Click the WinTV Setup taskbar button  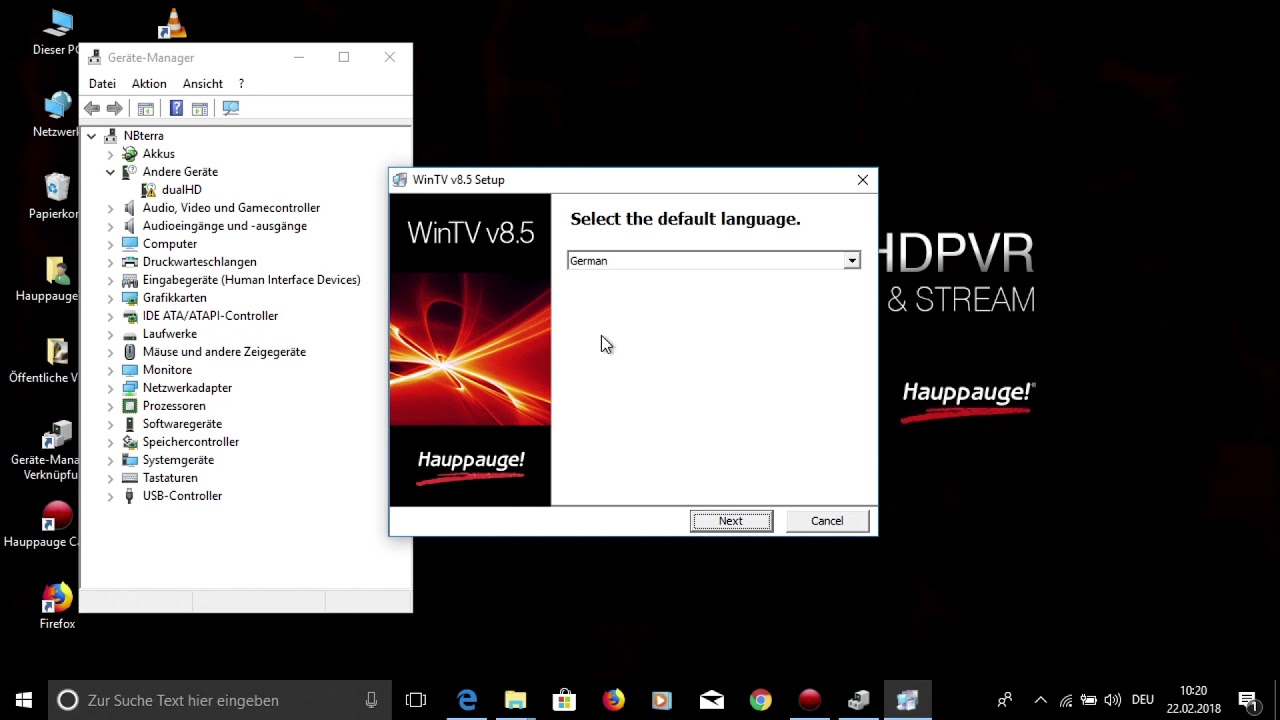tap(907, 700)
